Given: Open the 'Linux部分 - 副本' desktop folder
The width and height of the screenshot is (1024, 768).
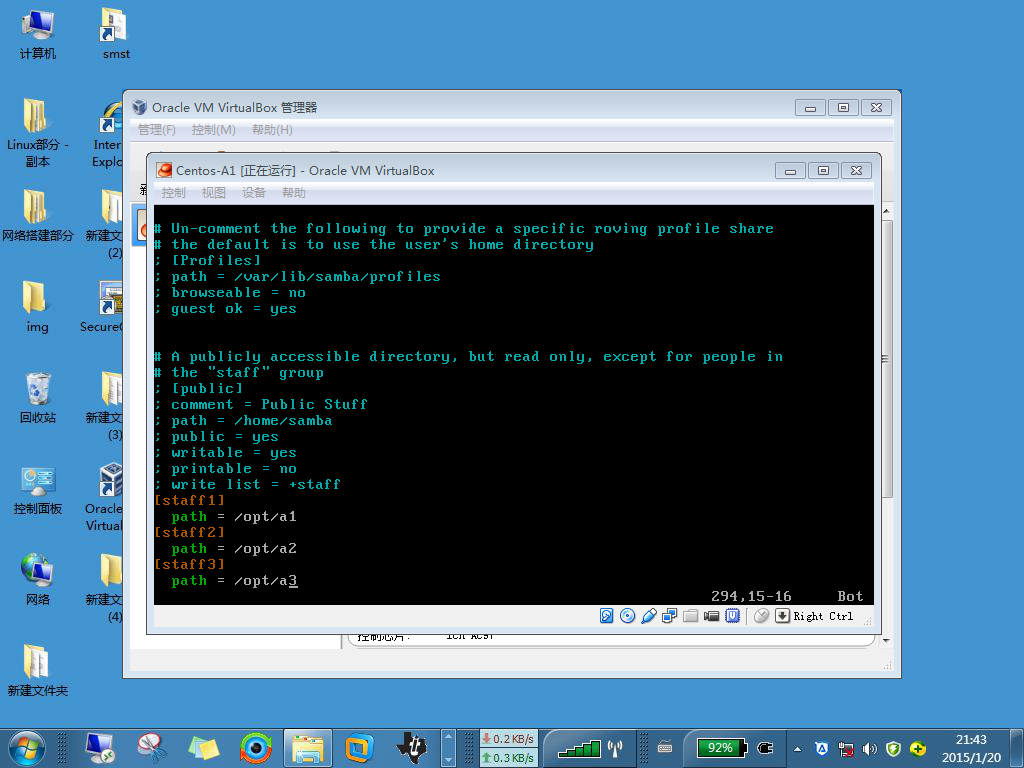Looking at the screenshot, I should coord(37,133).
